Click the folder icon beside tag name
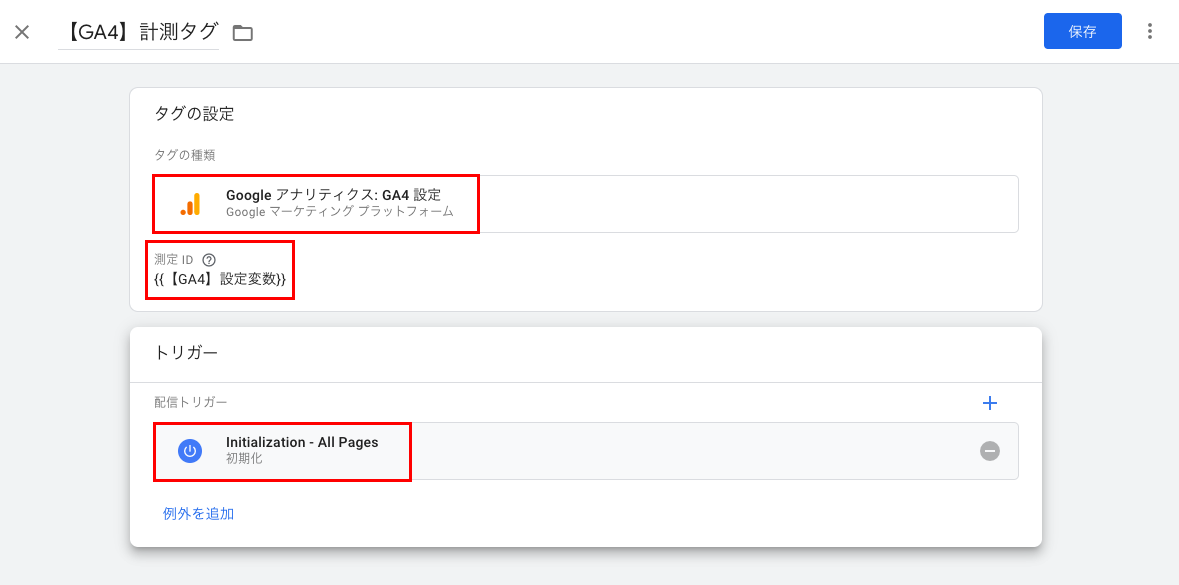Image resolution: width=1179 pixels, height=585 pixels. (243, 32)
